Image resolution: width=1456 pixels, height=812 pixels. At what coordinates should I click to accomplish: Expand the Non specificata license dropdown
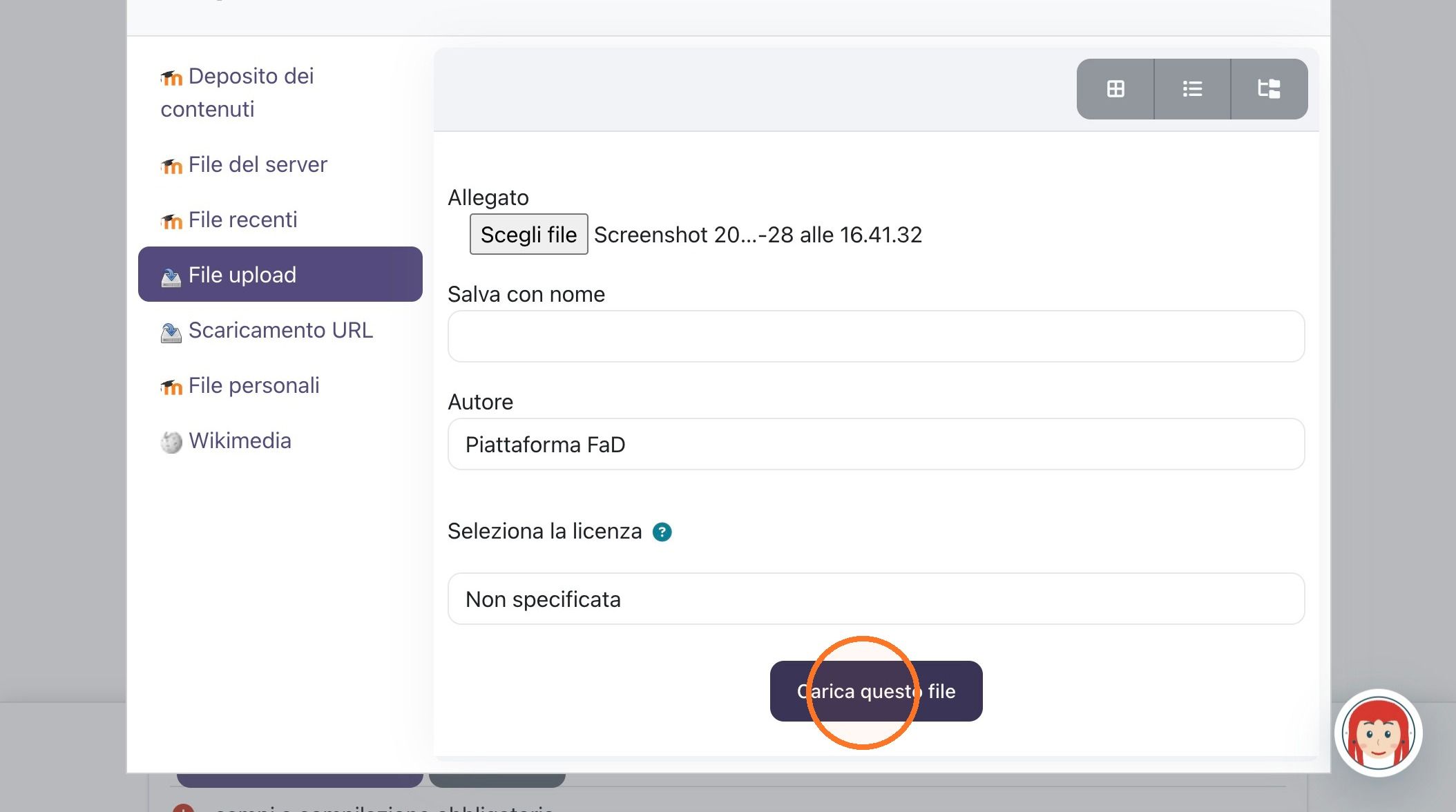(x=876, y=599)
